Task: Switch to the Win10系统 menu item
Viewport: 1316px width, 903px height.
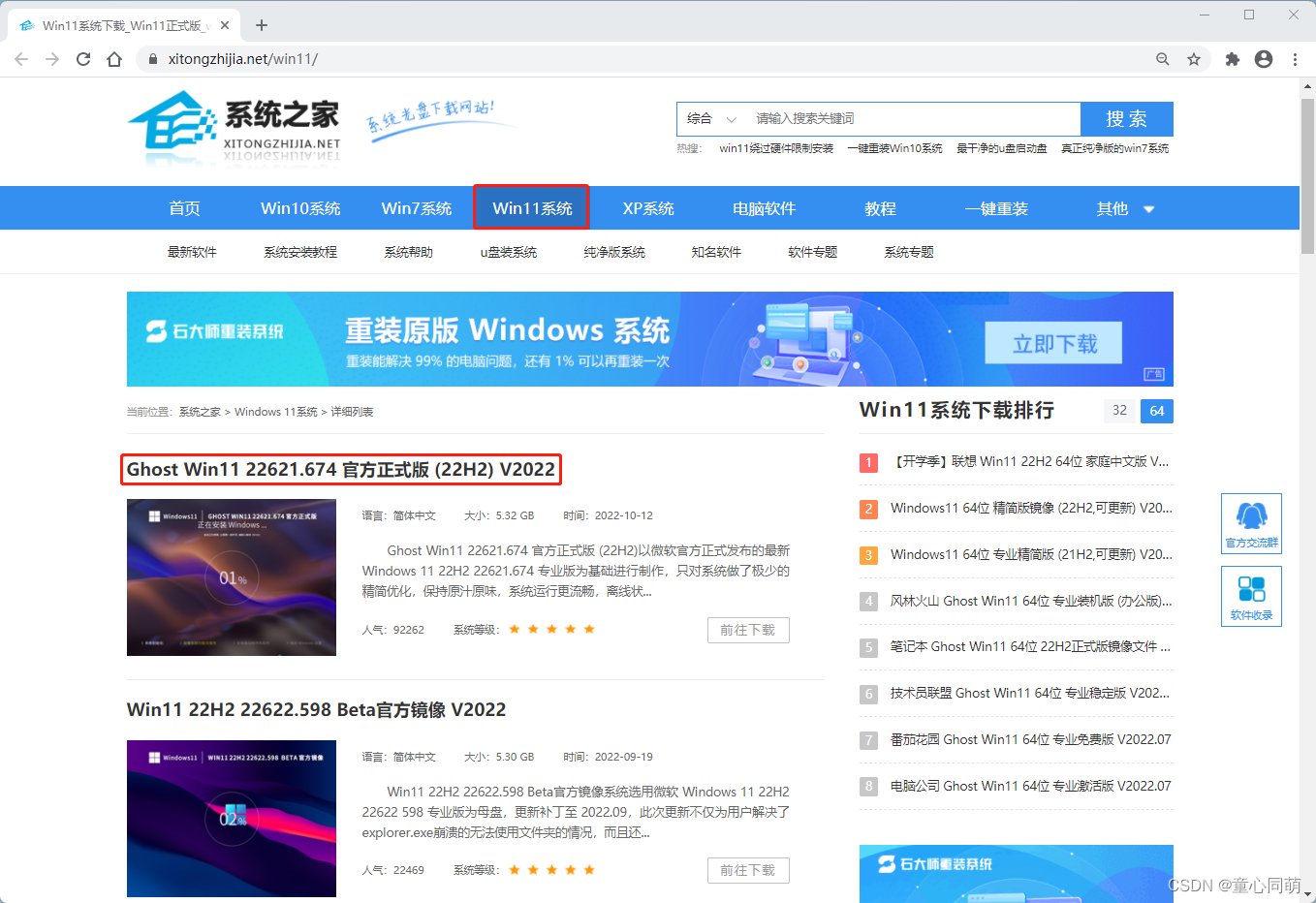Action: 300,207
